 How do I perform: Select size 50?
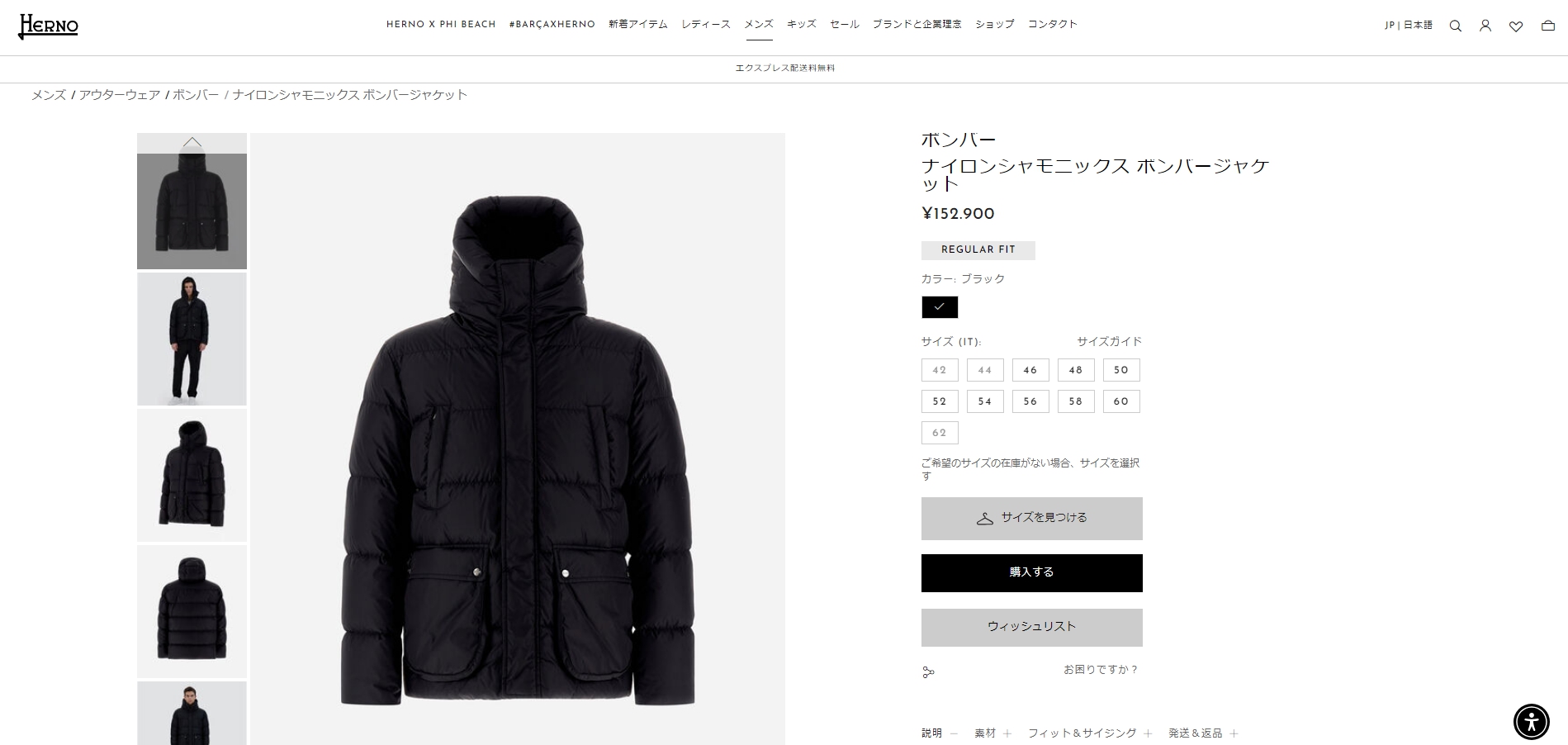pyautogui.click(x=1121, y=370)
